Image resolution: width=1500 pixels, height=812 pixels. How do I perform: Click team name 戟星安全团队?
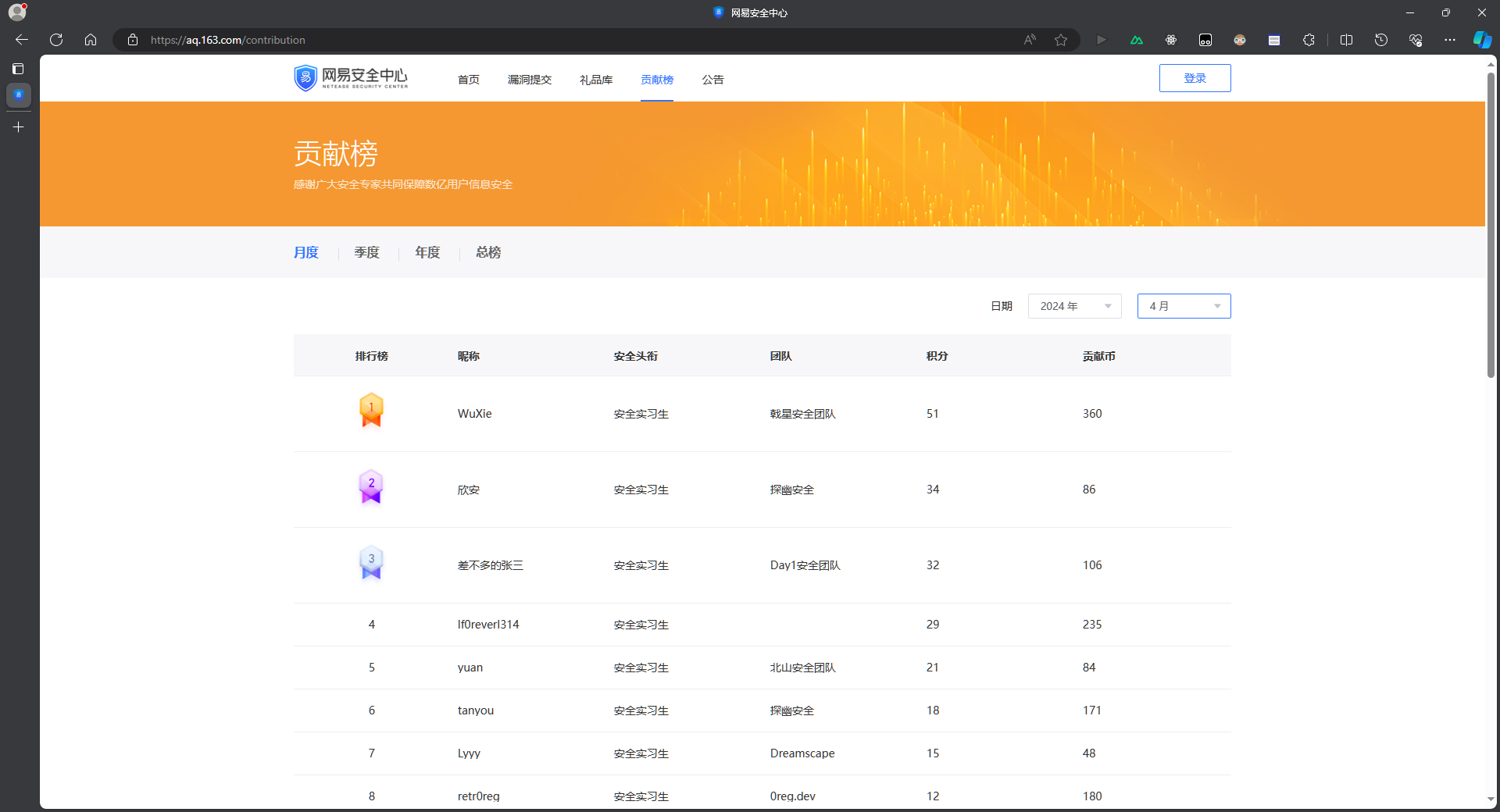pos(803,414)
